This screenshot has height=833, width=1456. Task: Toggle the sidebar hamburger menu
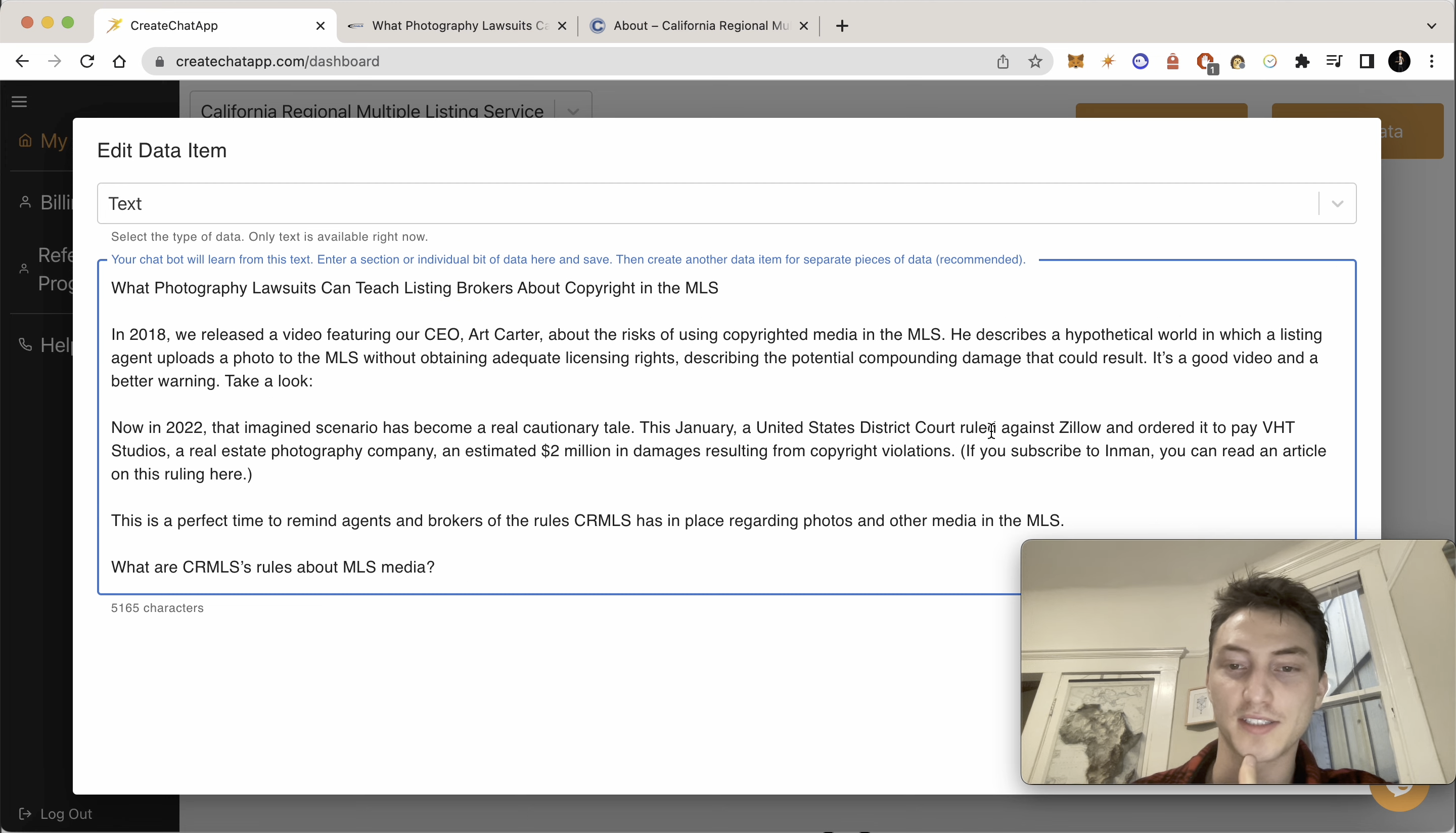tap(19, 102)
